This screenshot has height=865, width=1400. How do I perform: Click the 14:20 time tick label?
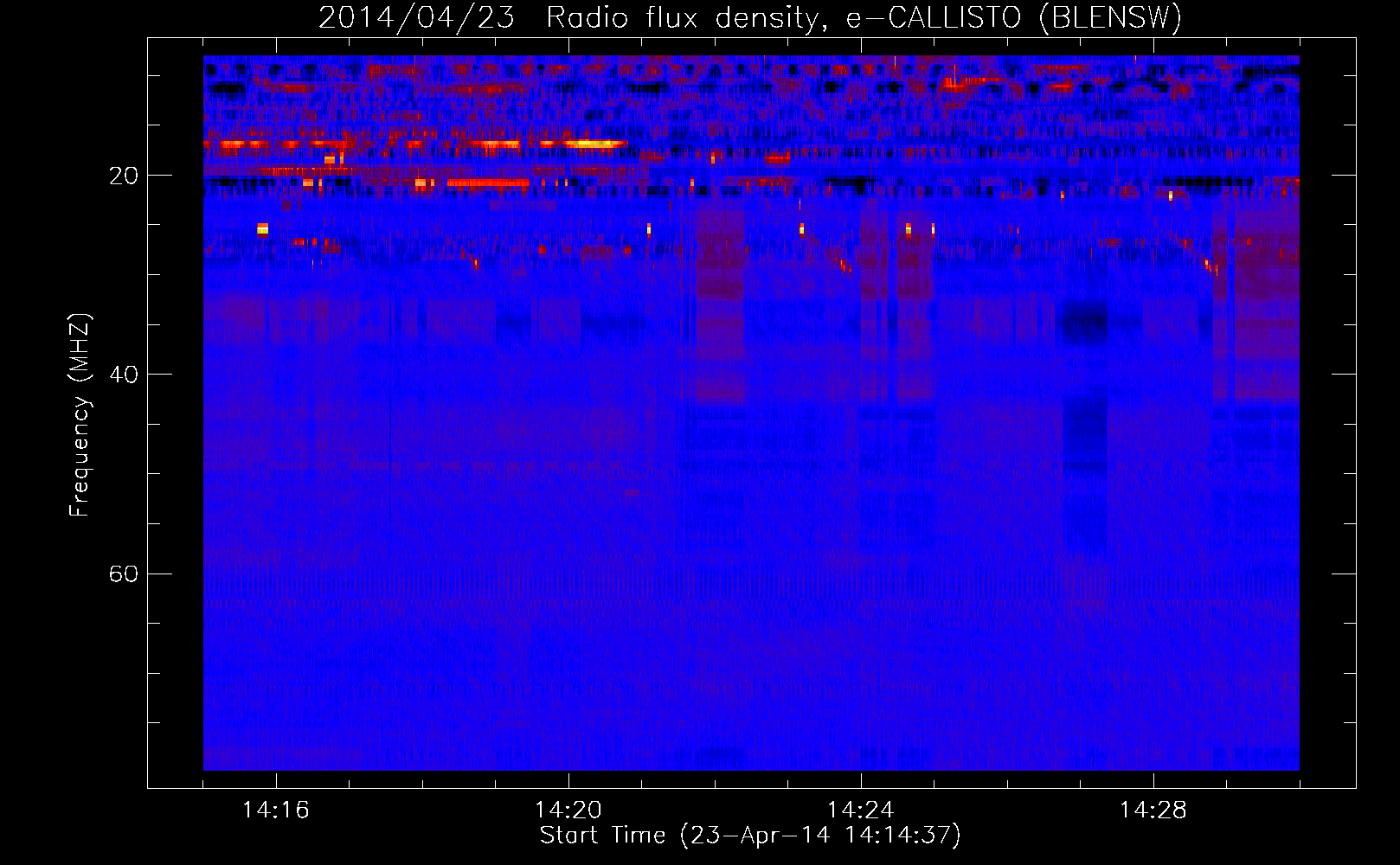[568, 811]
